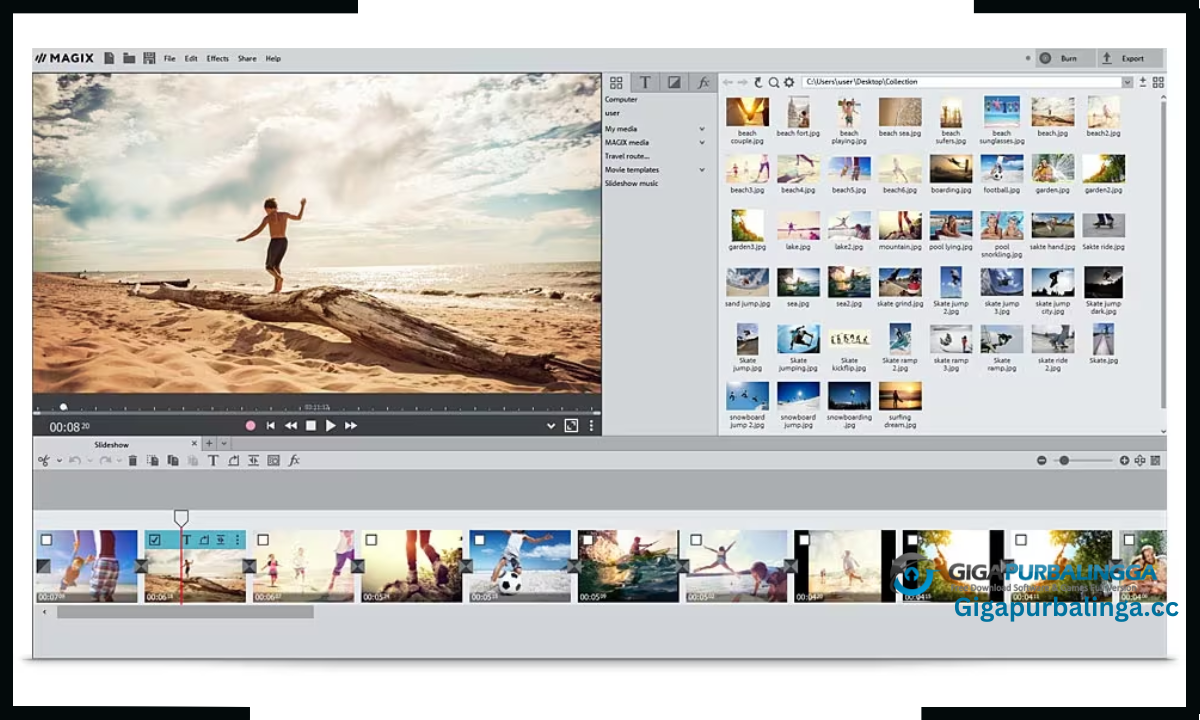Click the folder path input field
Image resolution: width=1200 pixels, height=720 pixels.
[960, 82]
